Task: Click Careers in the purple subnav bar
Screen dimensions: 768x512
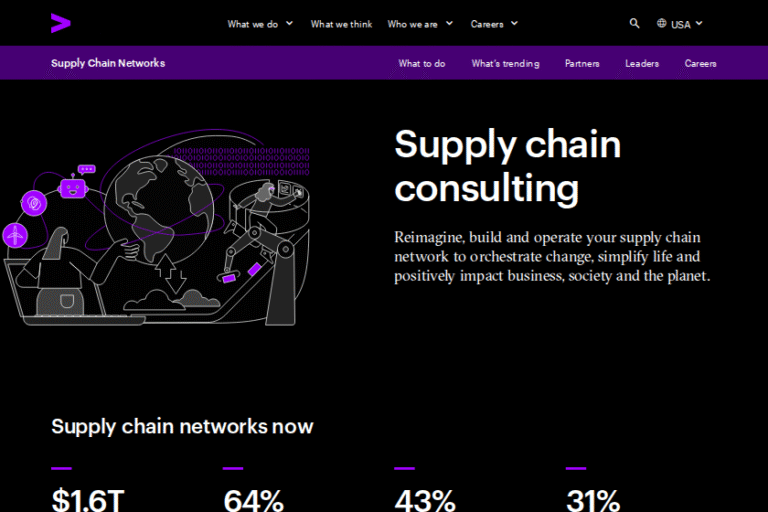Action: [700, 63]
